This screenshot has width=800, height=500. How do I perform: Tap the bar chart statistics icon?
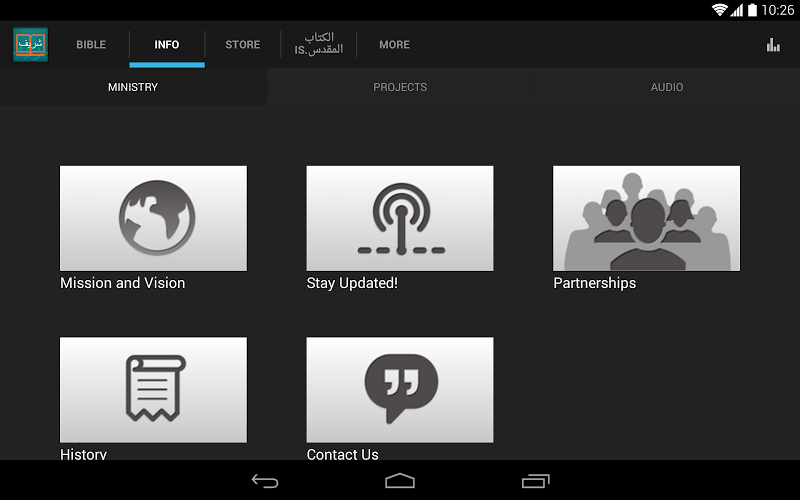(773, 45)
